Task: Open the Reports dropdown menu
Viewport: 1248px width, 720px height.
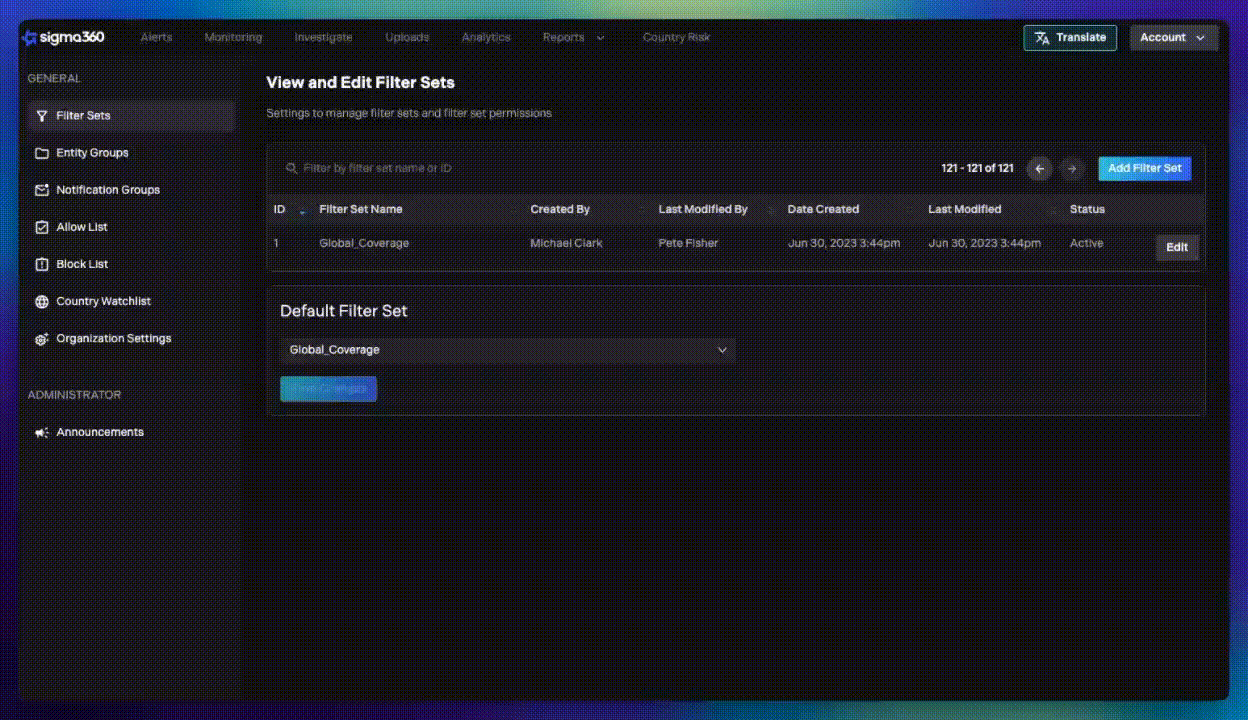Action: (x=573, y=37)
